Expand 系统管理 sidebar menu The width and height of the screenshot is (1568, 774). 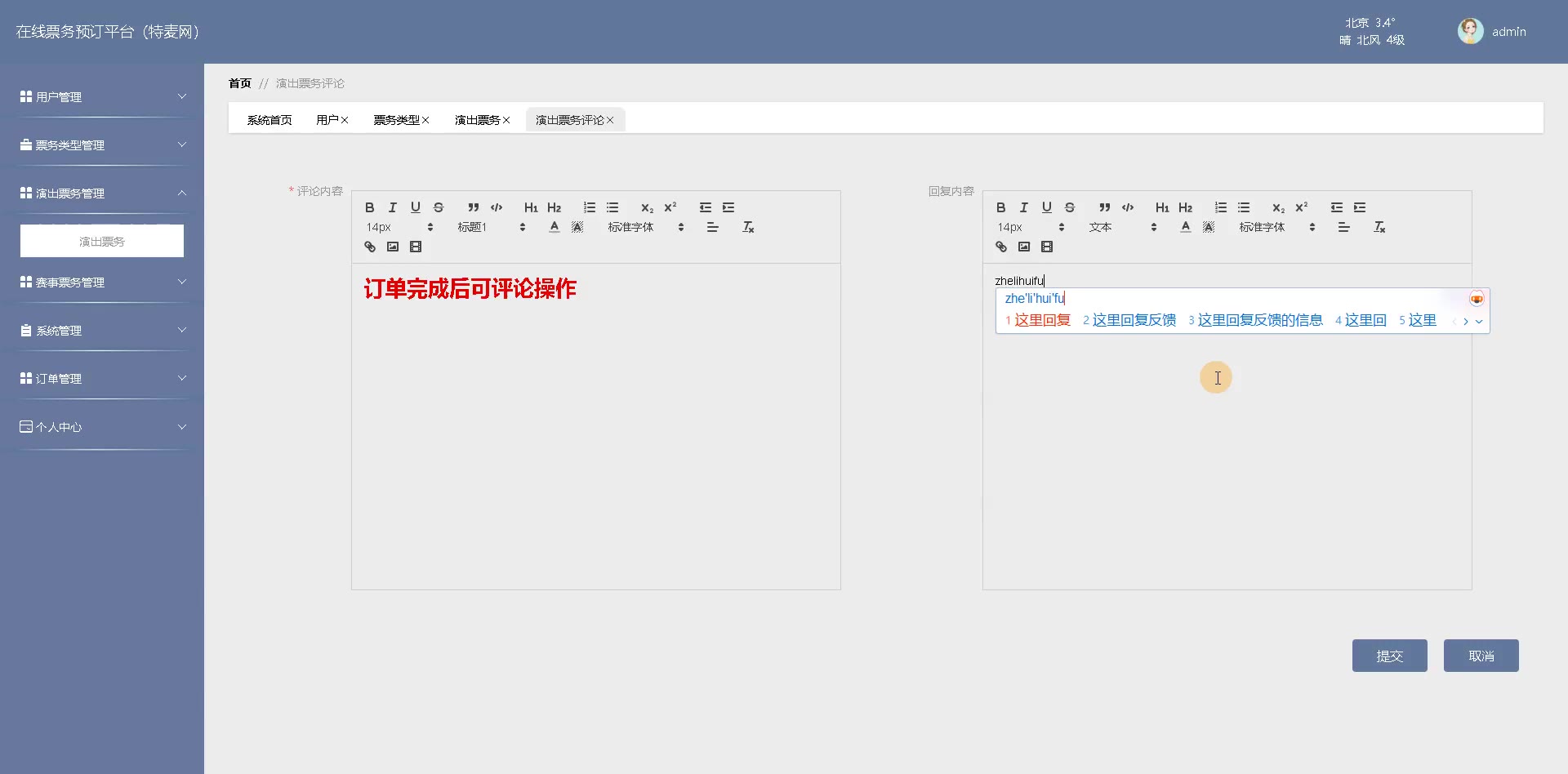click(x=102, y=330)
